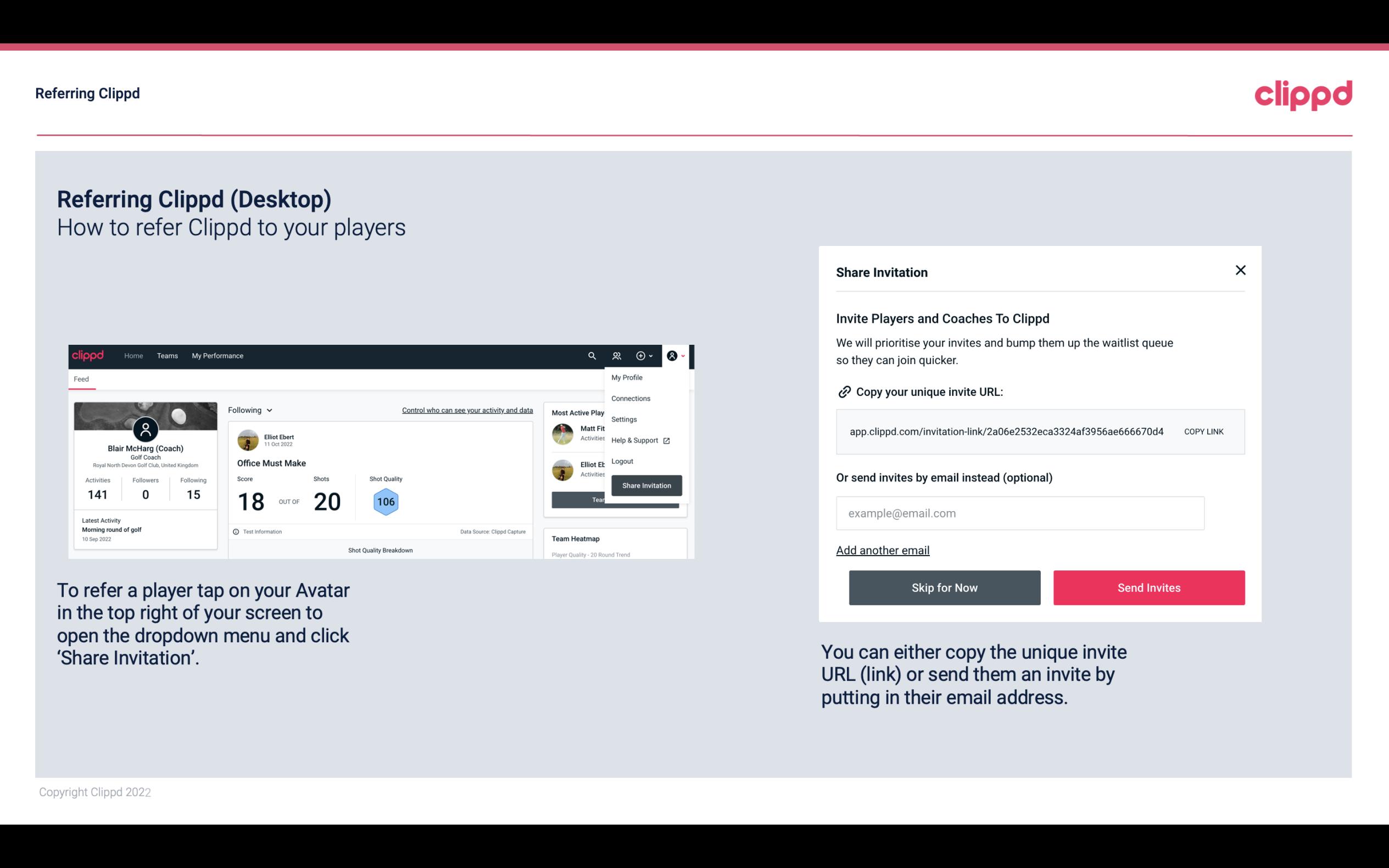Screen dimensions: 1389x868
Task: Click the 'Following' dropdown on player profile
Action: coord(248,410)
